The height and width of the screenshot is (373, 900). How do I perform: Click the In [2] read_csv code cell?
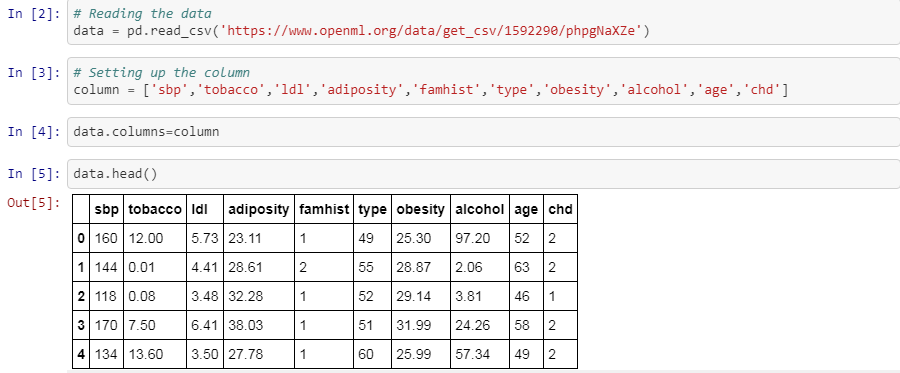(483, 22)
